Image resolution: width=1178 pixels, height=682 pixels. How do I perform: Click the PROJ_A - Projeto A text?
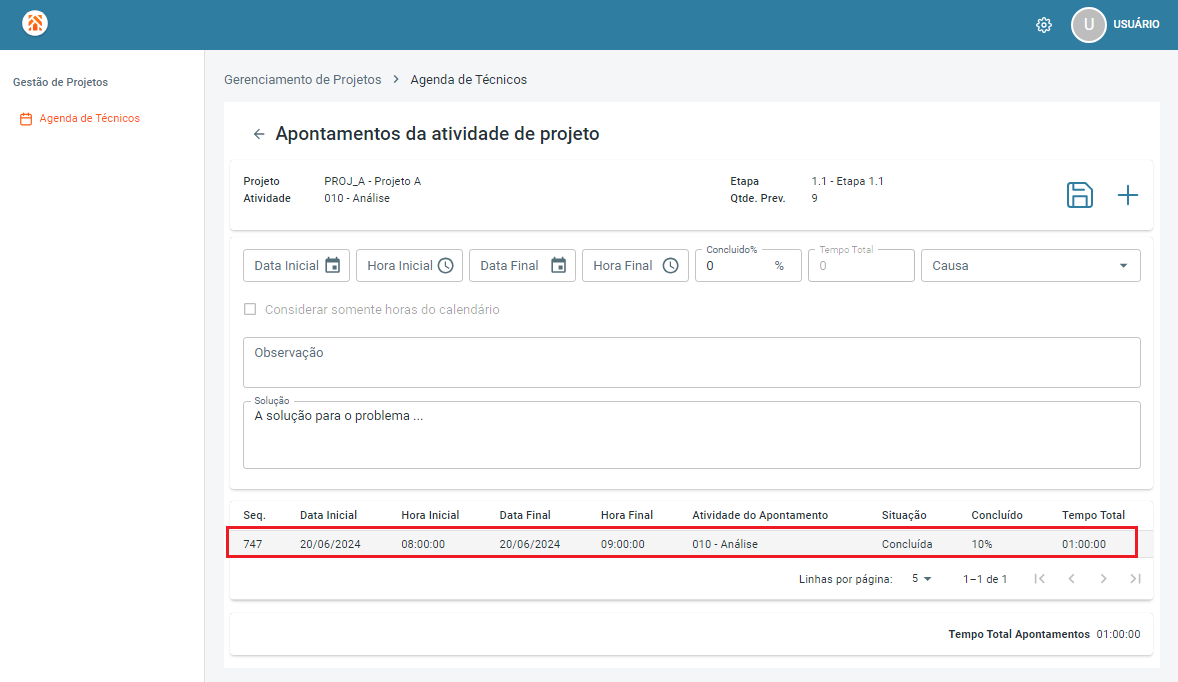(373, 181)
